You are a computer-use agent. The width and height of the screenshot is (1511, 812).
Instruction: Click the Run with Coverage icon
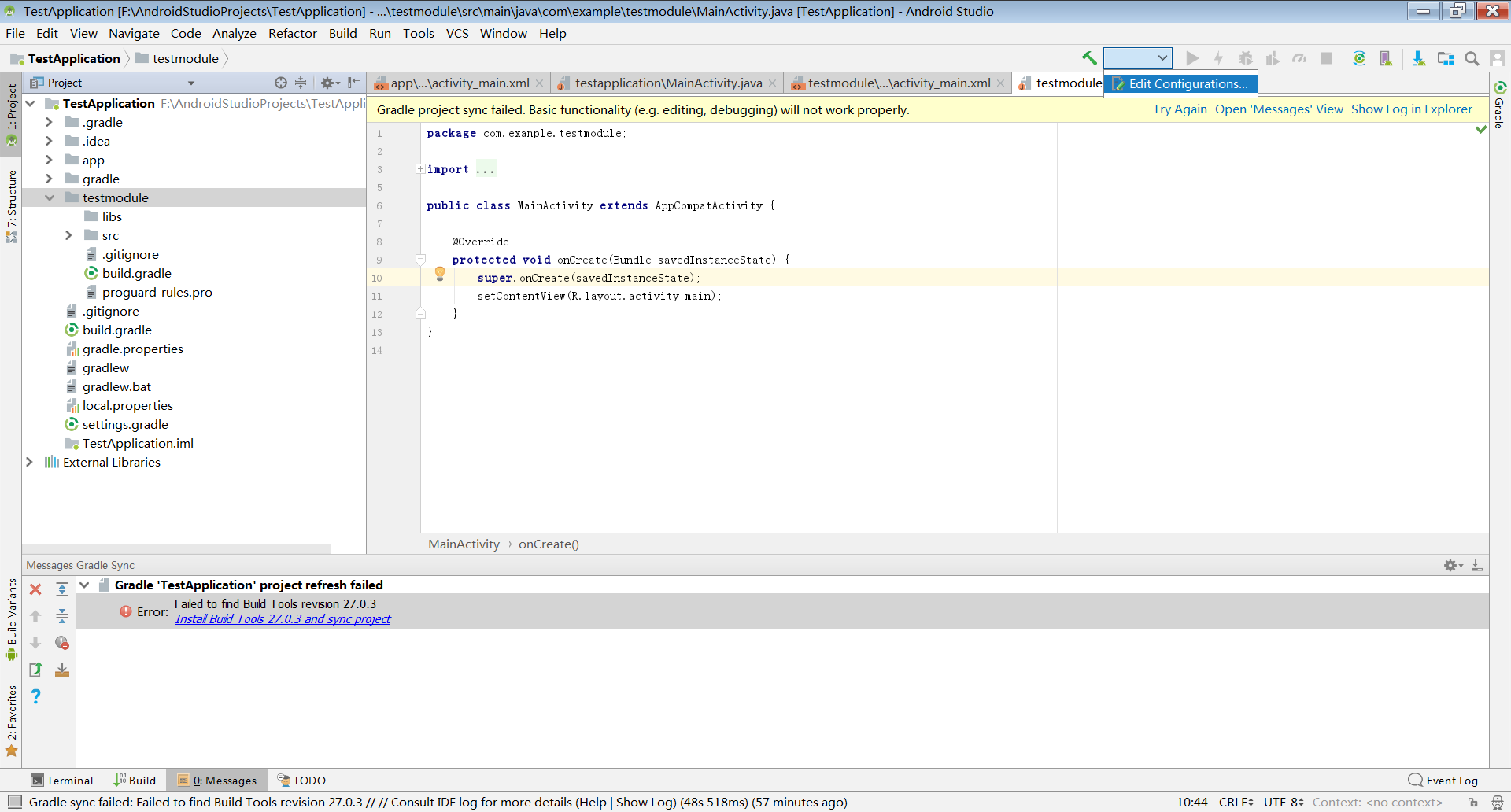click(x=1273, y=58)
